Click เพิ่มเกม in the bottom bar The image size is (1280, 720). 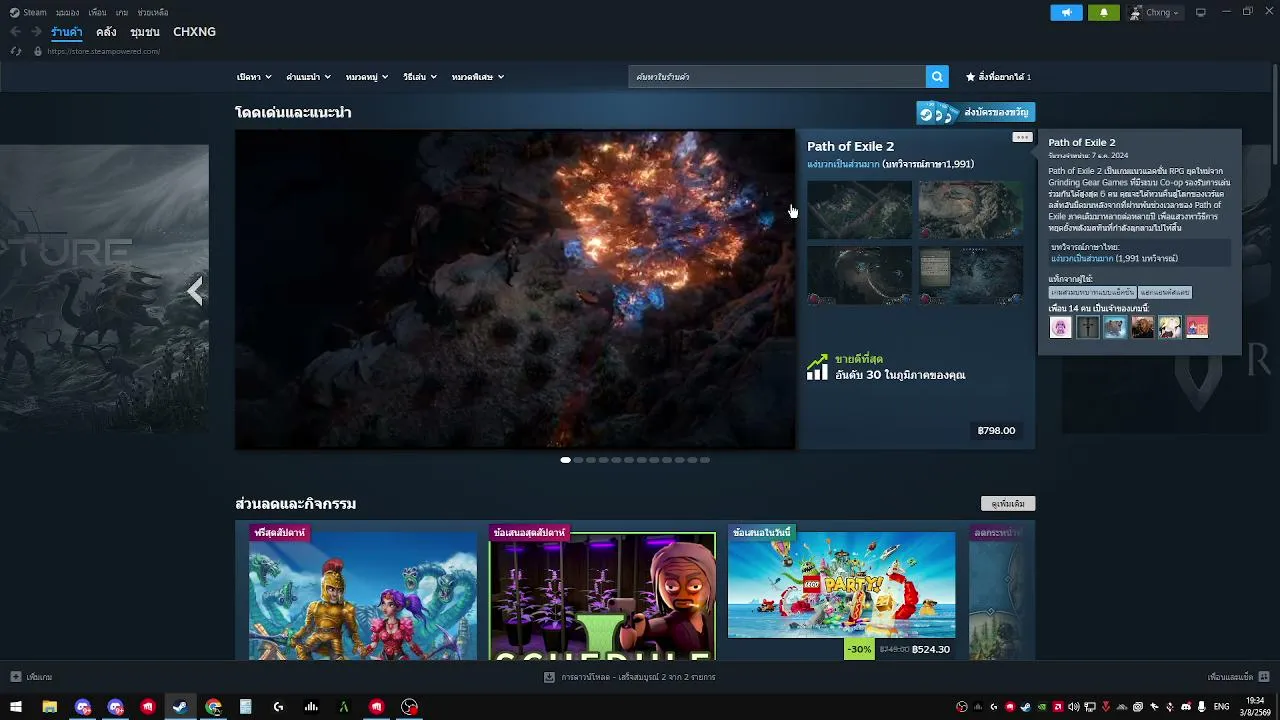click(x=39, y=677)
